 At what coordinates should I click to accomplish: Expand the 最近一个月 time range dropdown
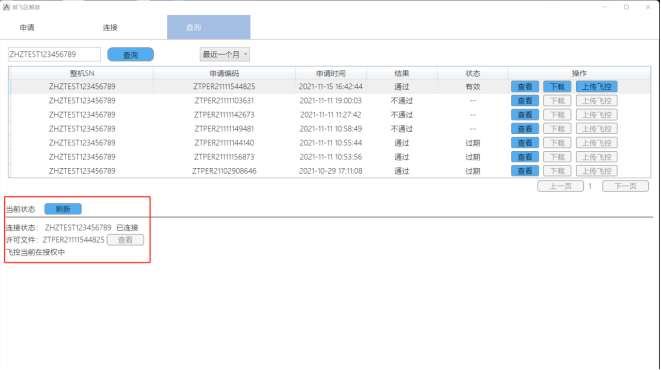[225, 54]
